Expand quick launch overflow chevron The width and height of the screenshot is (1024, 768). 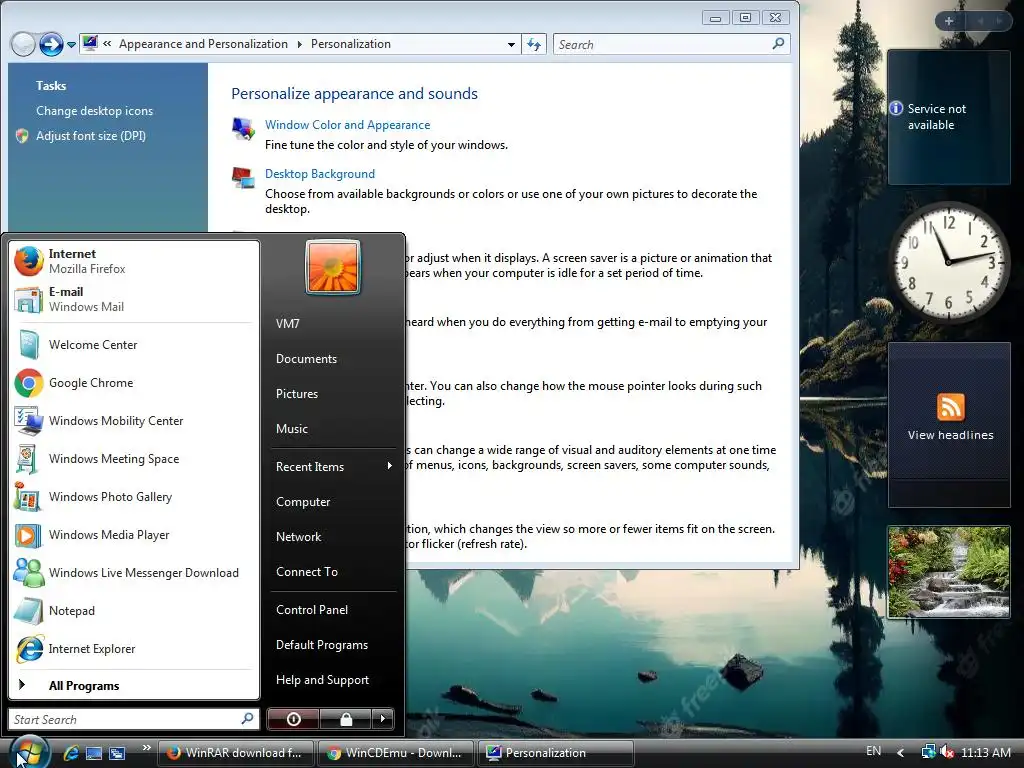(146, 748)
